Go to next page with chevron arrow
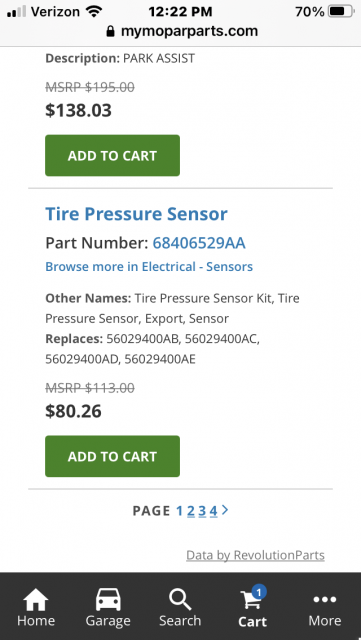 [x=225, y=510]
